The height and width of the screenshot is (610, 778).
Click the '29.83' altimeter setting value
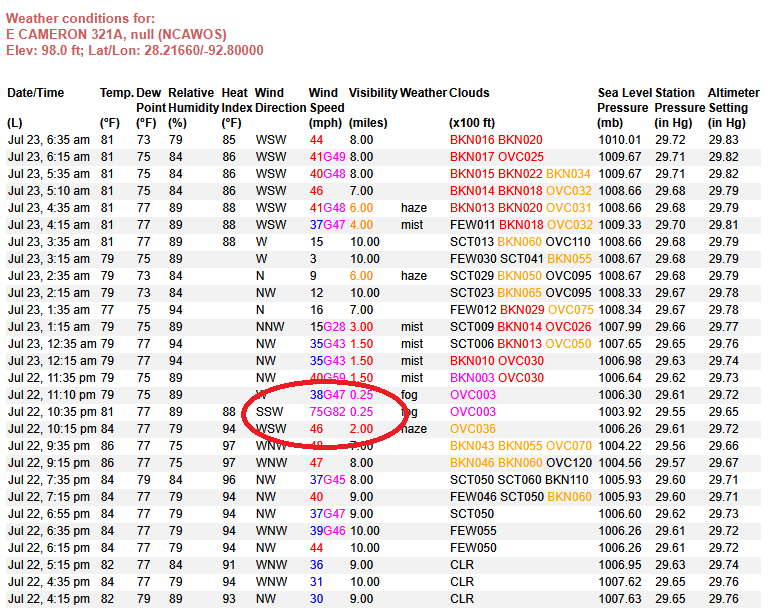coord(724,140)
